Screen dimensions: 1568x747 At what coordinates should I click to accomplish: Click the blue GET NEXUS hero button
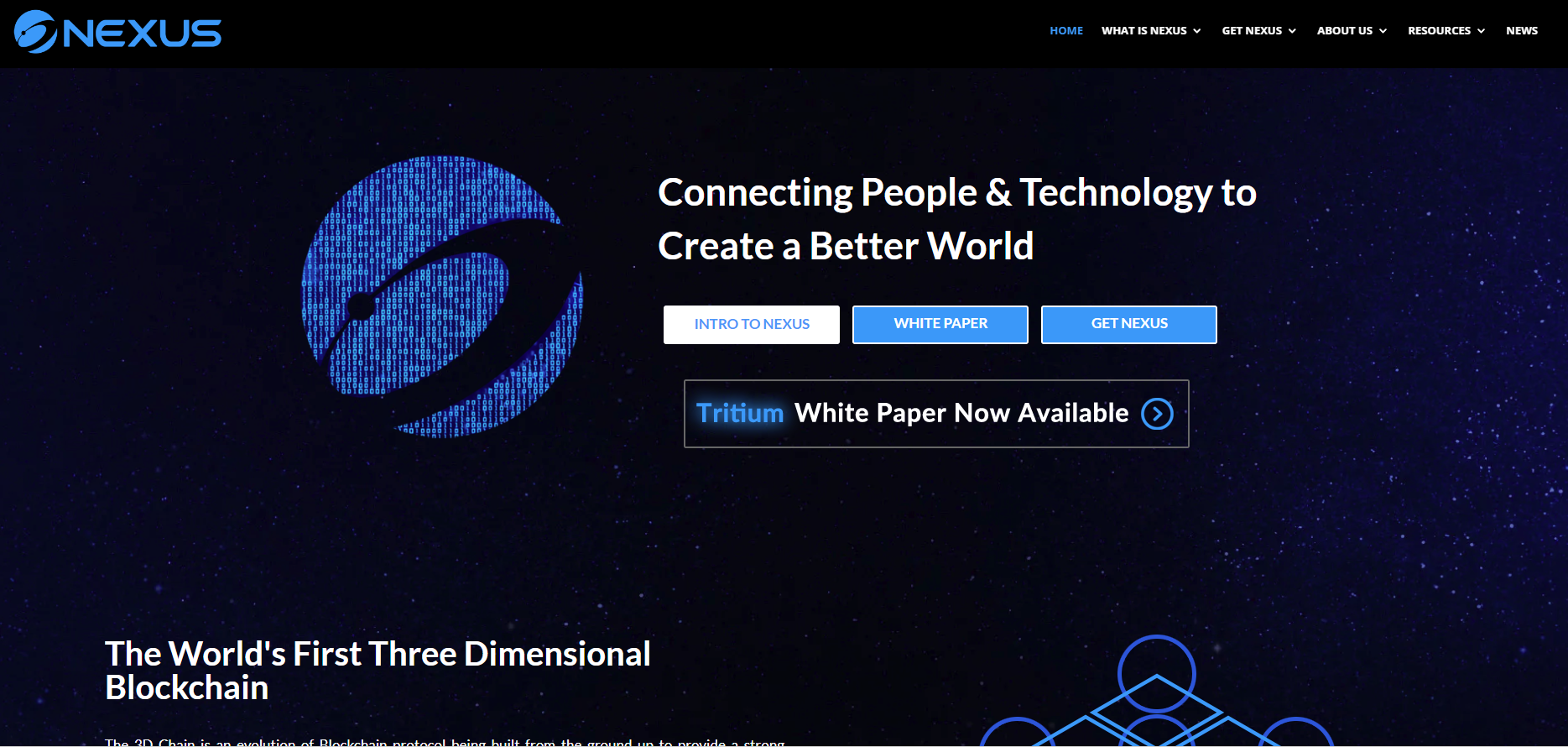[x=1129, y=324]
